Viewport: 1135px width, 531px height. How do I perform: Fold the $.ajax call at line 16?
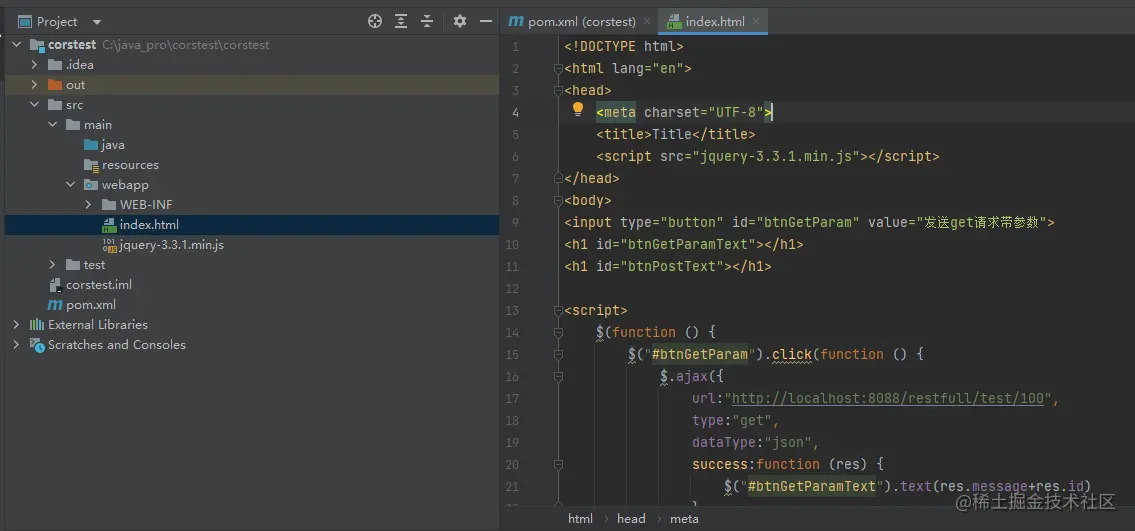click(x=558, y=376)
